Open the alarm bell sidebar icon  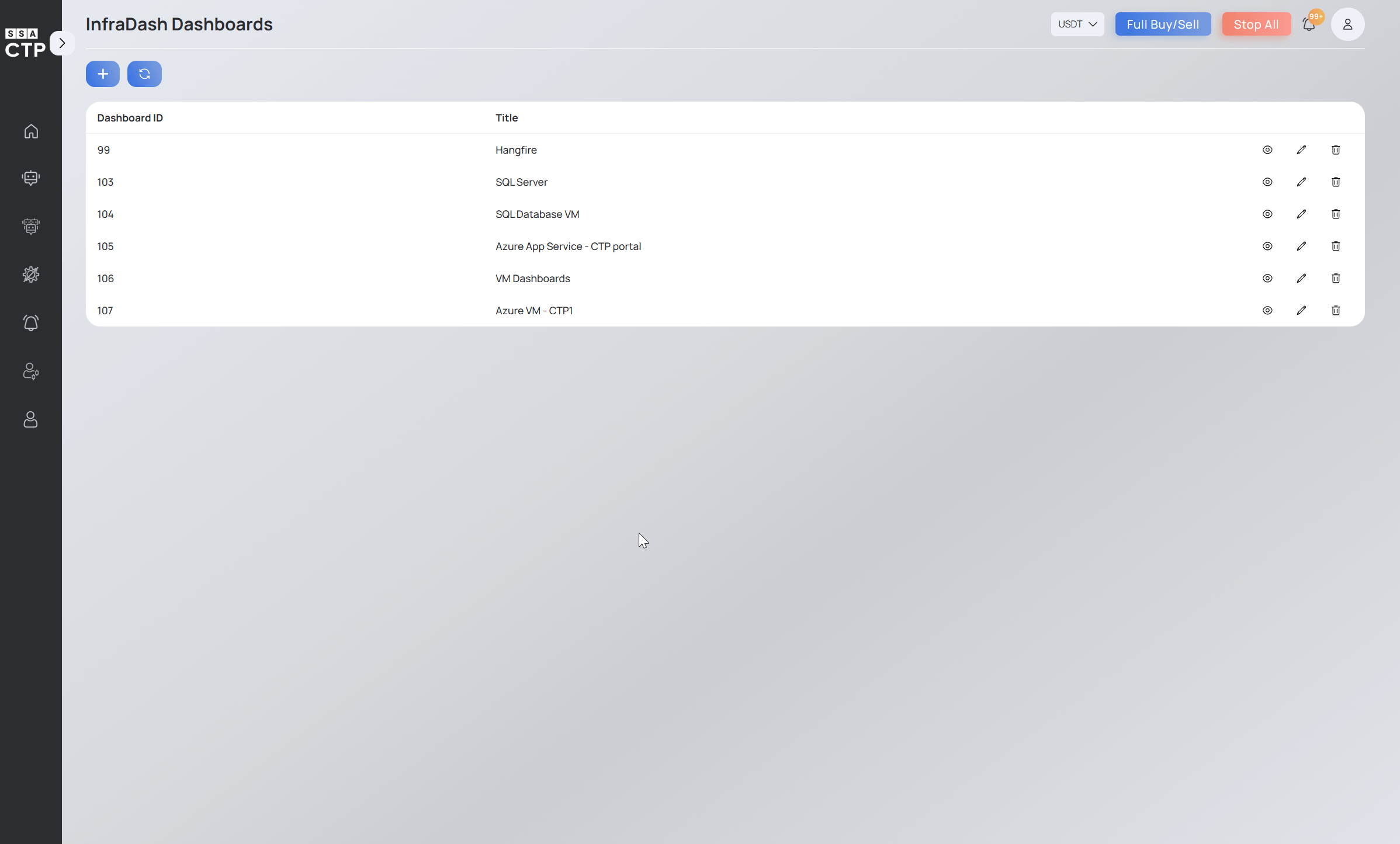31,323
